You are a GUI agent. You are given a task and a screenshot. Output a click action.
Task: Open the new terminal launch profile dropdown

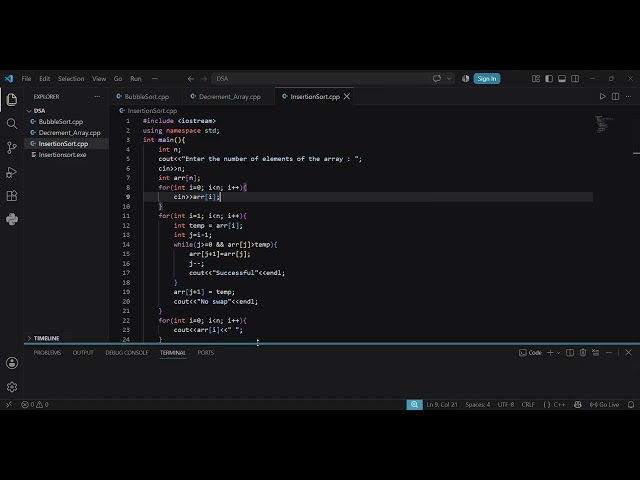point(558,353)
